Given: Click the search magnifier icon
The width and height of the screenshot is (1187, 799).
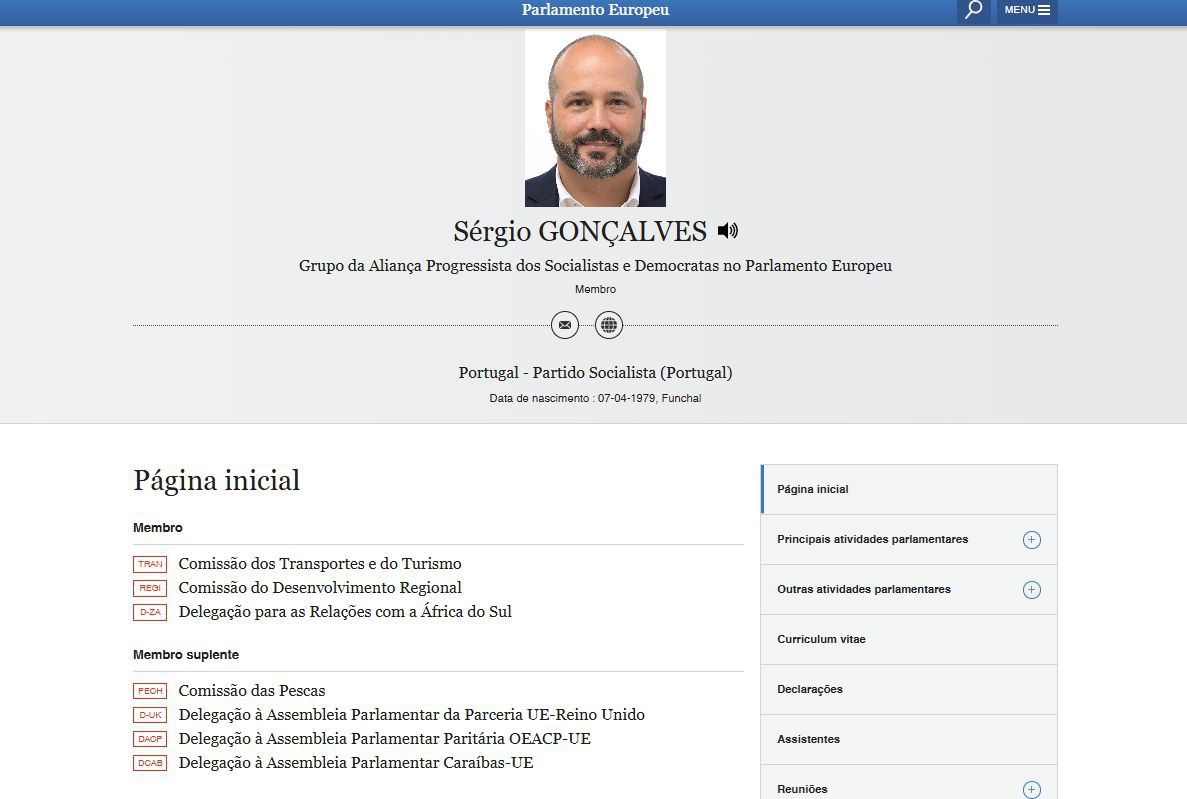Looking at the screenshot, I should click(973, 11).
